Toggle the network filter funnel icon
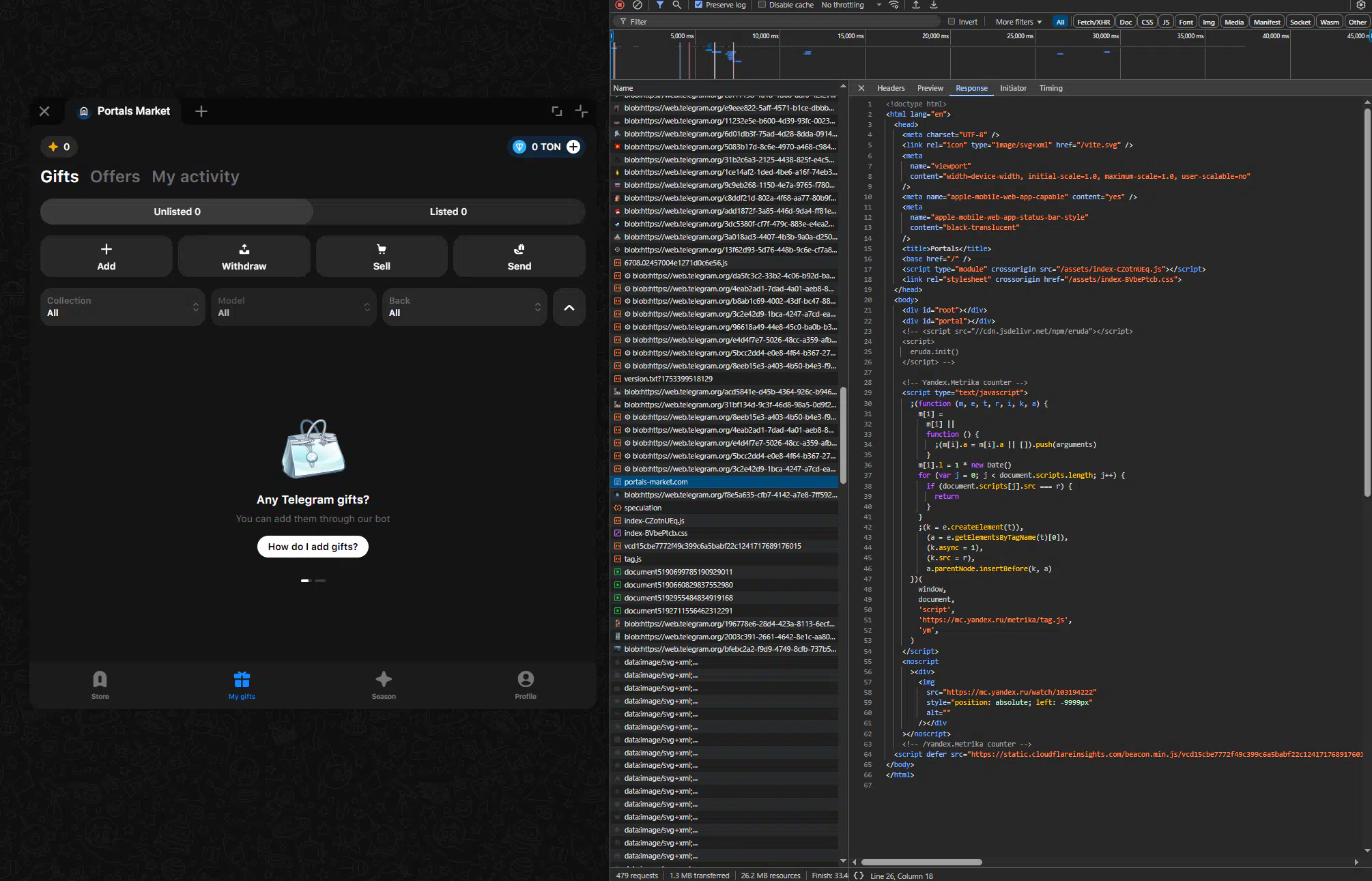1372x881 pixels. [660, 5]
